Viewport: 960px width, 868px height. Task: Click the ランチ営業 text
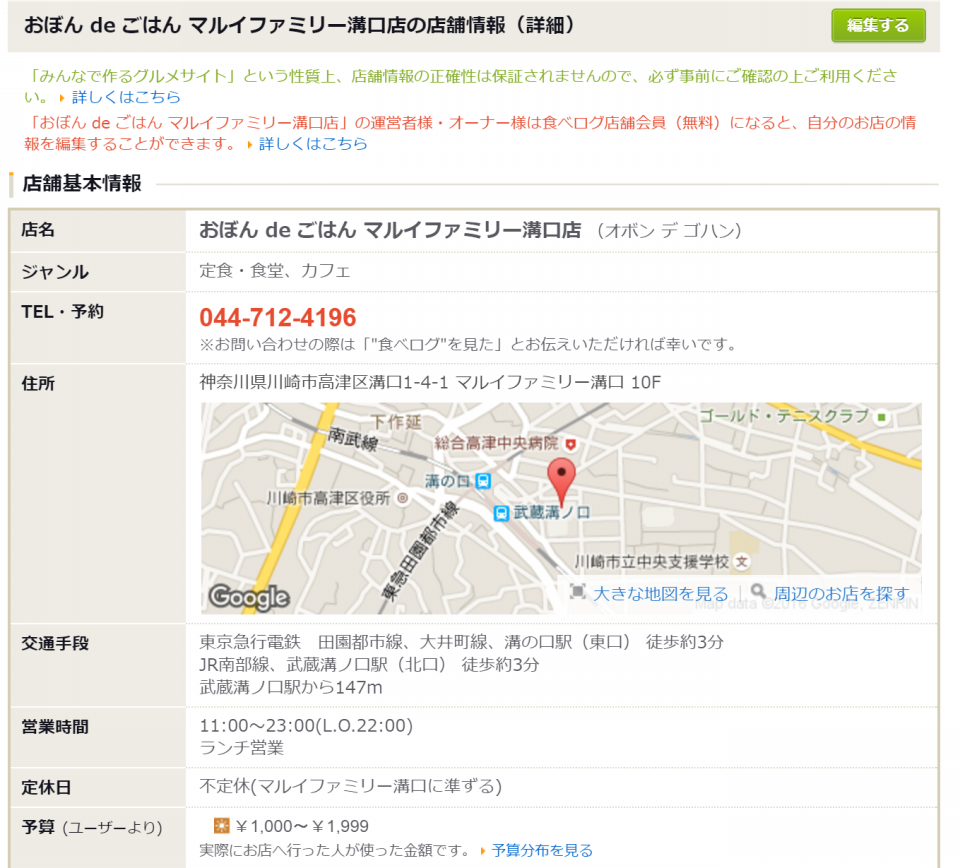pos(242,748)
